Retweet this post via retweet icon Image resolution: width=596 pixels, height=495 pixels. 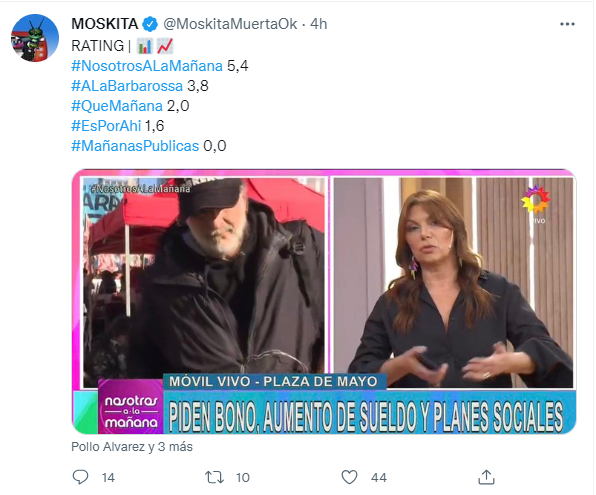(x=214, y=477)
